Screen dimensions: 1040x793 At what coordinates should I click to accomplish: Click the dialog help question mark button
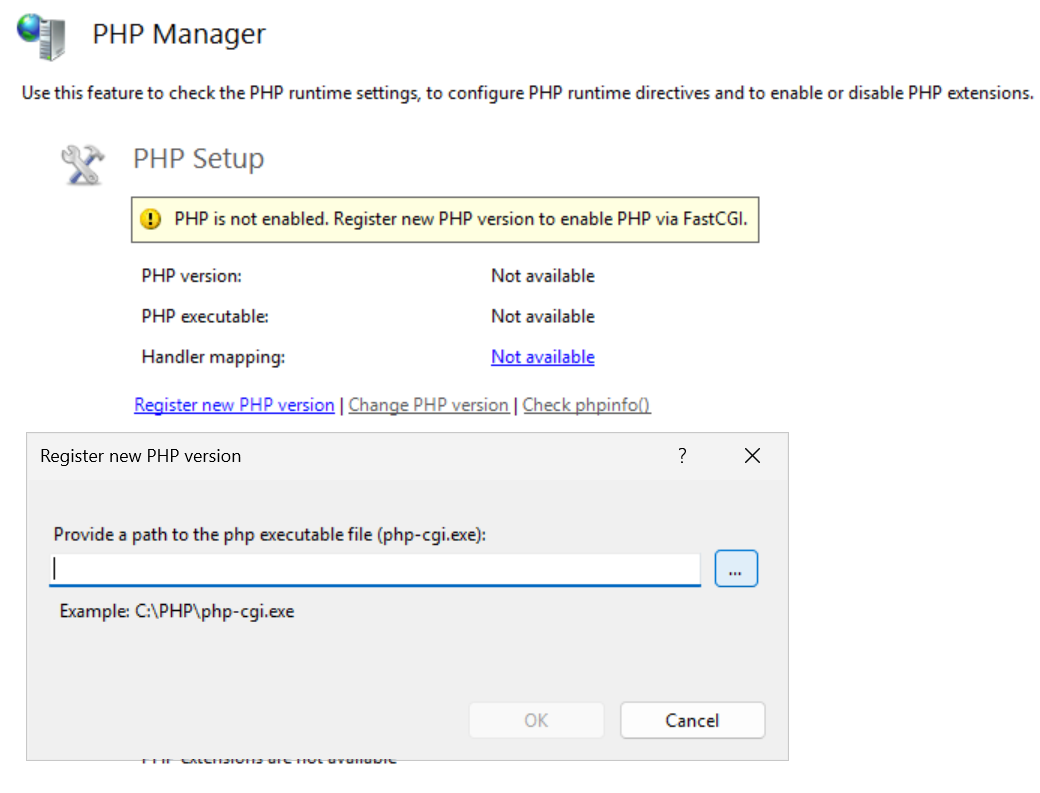pyautogui.click(x=682, y=456)
